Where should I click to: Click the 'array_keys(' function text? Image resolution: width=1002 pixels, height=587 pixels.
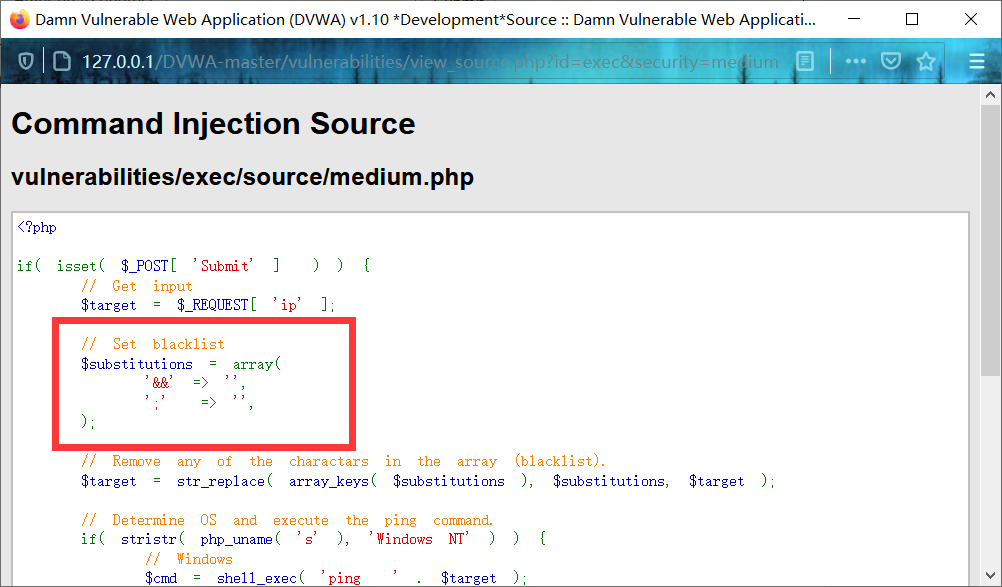[x=333, y=481]
